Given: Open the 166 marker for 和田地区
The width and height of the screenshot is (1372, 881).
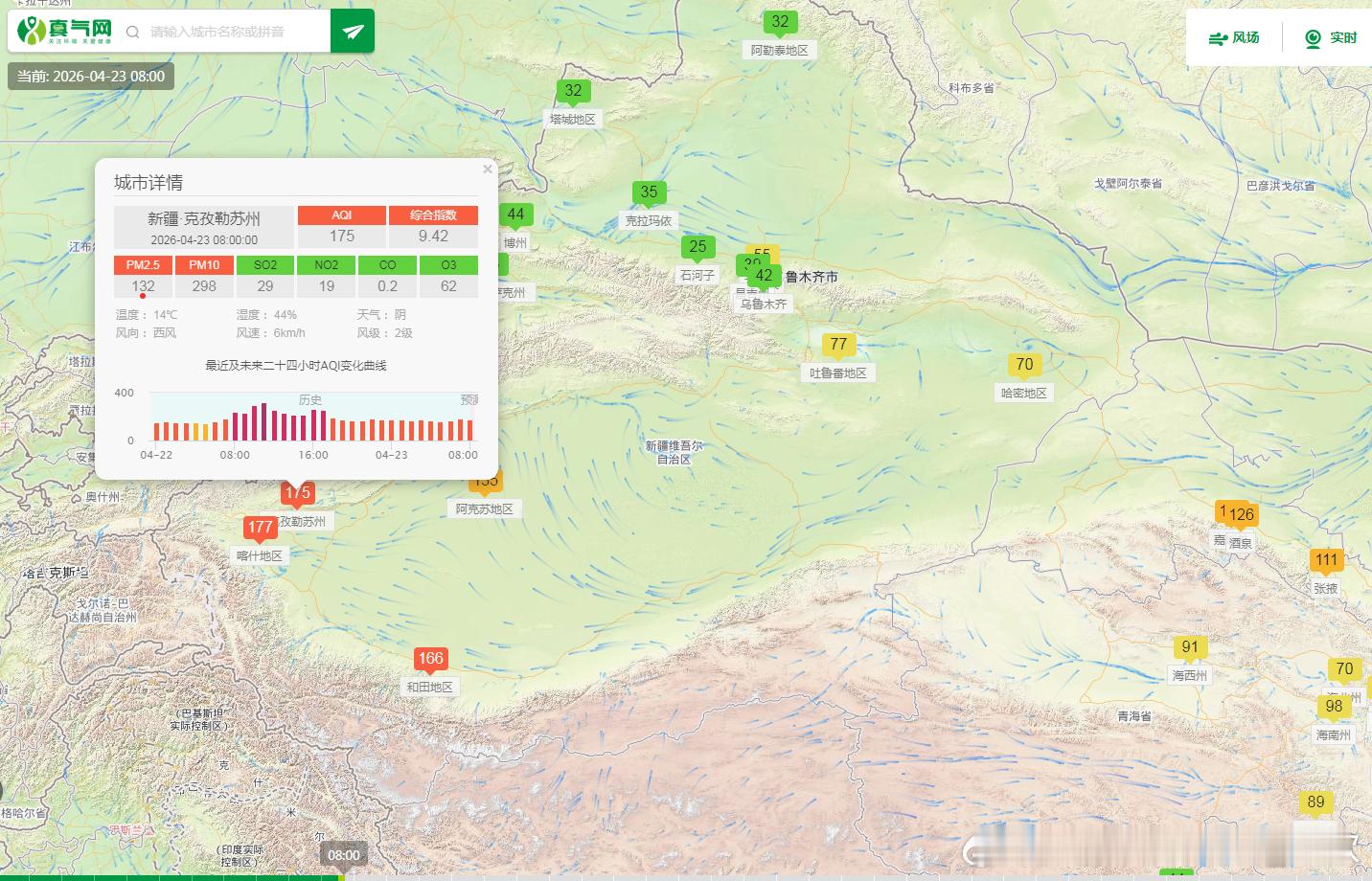Looking at the screenshot, I should click(x=430, y=660).
